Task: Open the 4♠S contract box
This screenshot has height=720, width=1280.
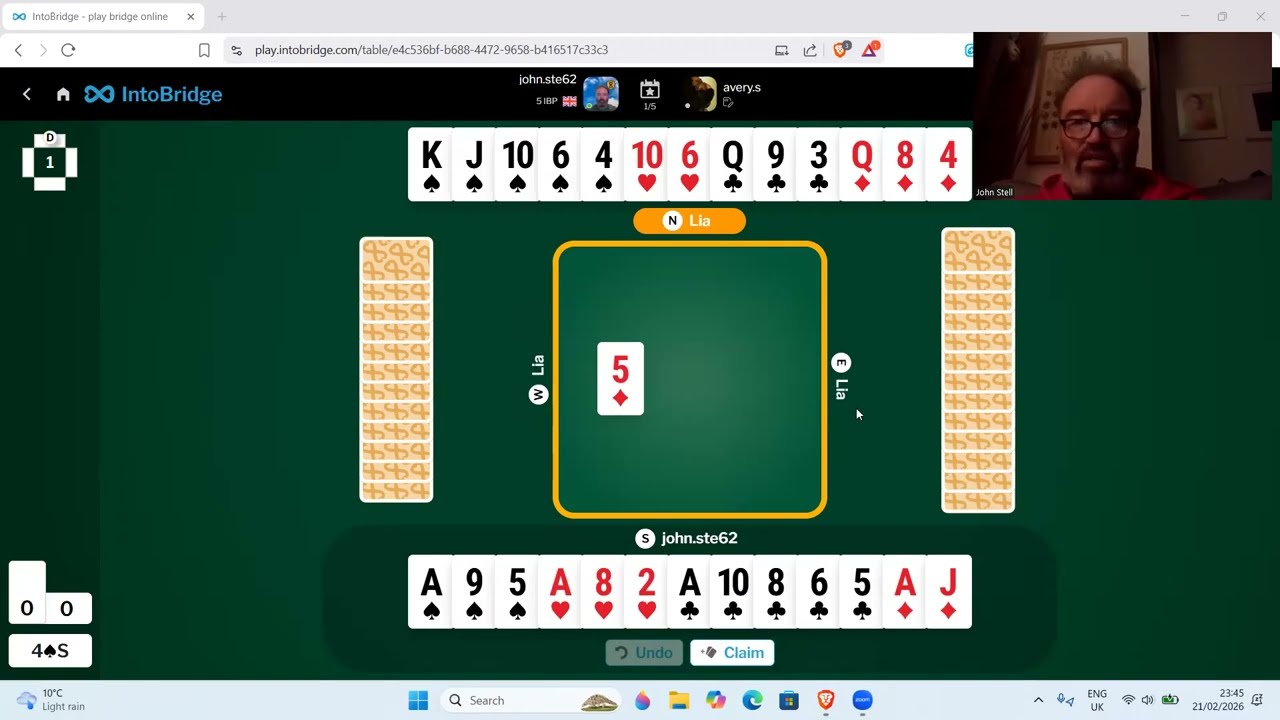Action: (x=50, y=651)
